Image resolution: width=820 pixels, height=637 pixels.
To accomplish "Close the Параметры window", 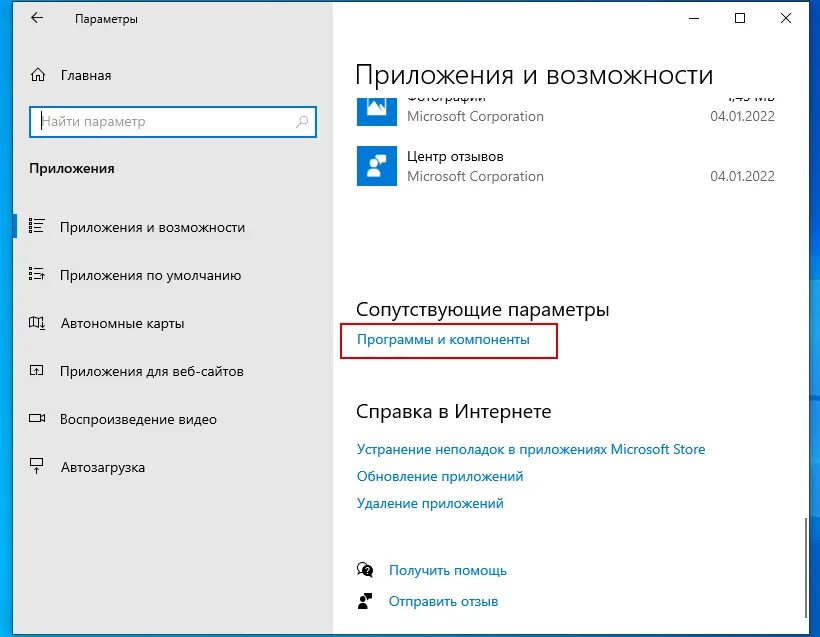I will tap(785, 18).
